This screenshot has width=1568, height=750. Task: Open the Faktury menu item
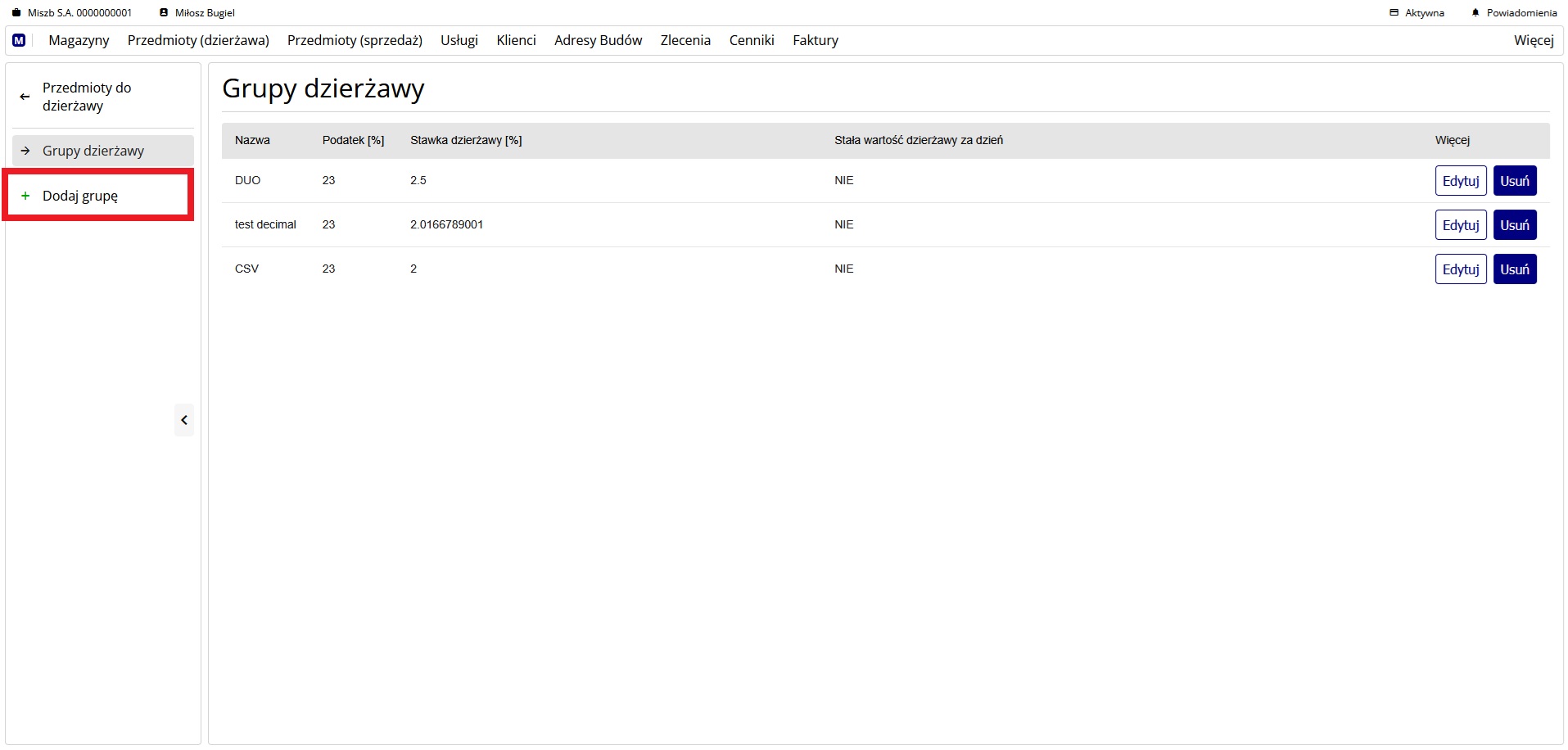coord(815,40)
